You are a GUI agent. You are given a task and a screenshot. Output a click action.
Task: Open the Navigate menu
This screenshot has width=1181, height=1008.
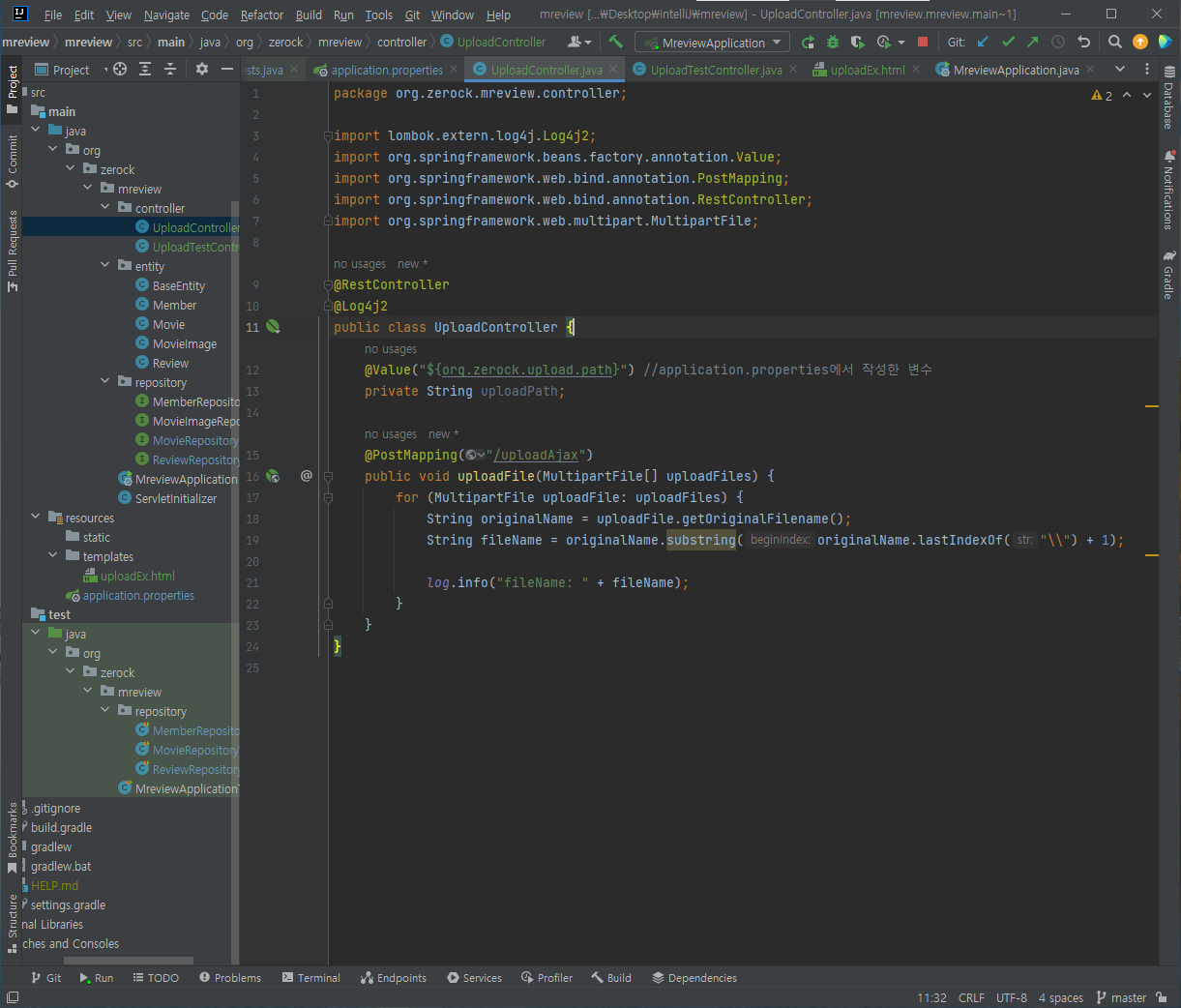pyautogui.click(x=166, y=15)
